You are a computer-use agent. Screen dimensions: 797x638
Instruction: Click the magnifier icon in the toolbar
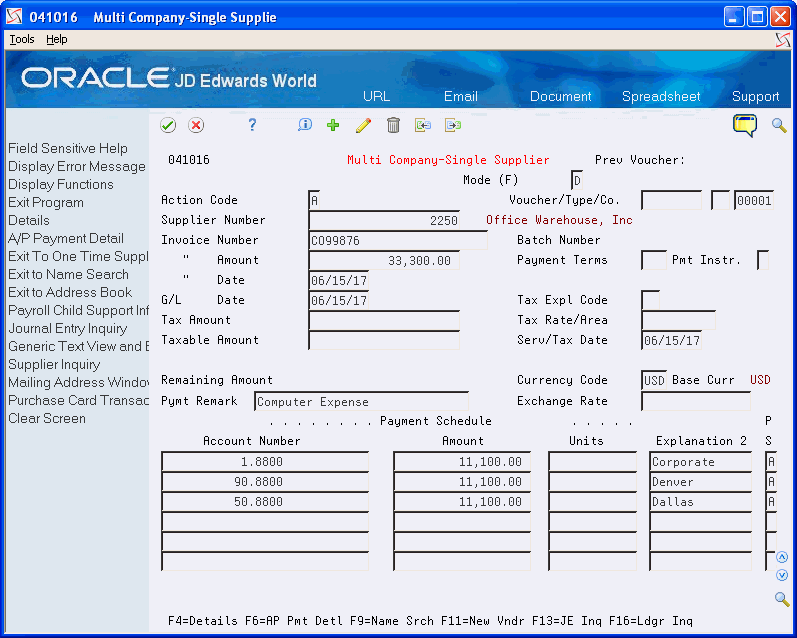[779, 125]
